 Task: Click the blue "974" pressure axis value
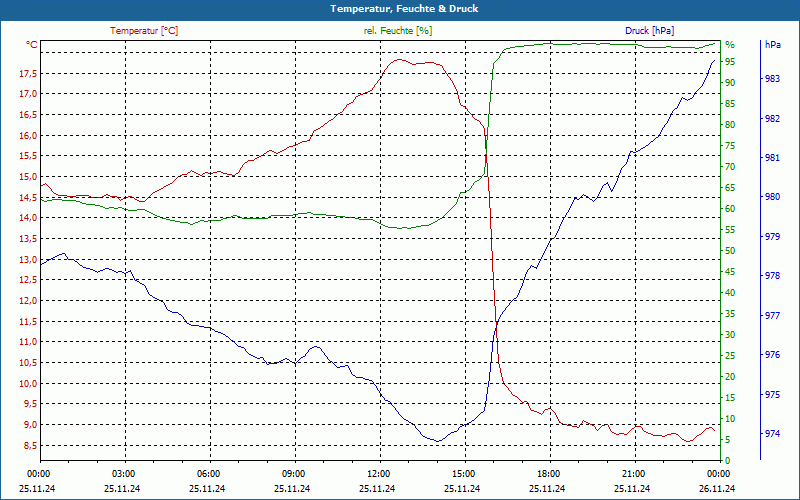point(772,434)
